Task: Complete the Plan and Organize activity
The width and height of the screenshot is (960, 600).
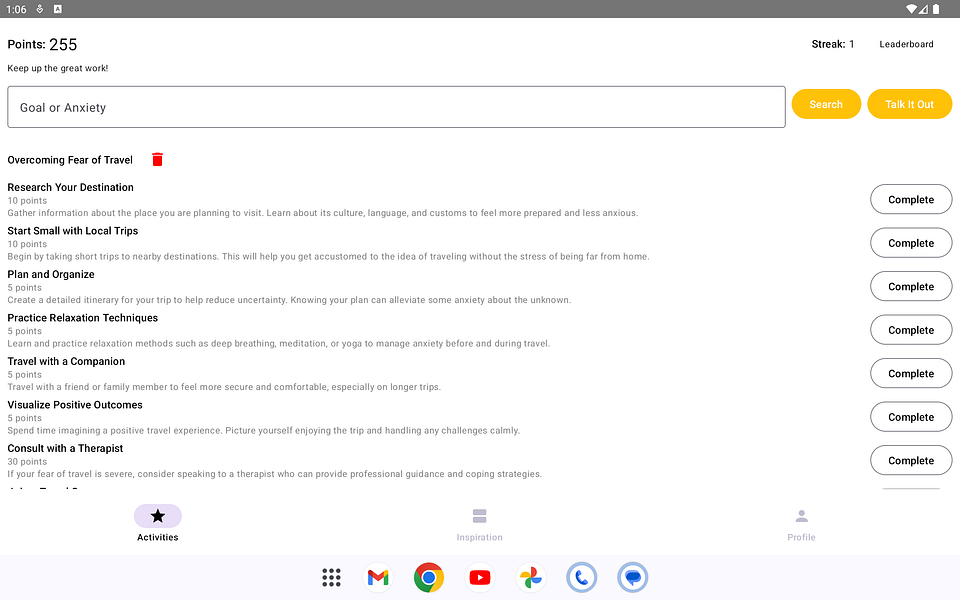Action: 911,287
